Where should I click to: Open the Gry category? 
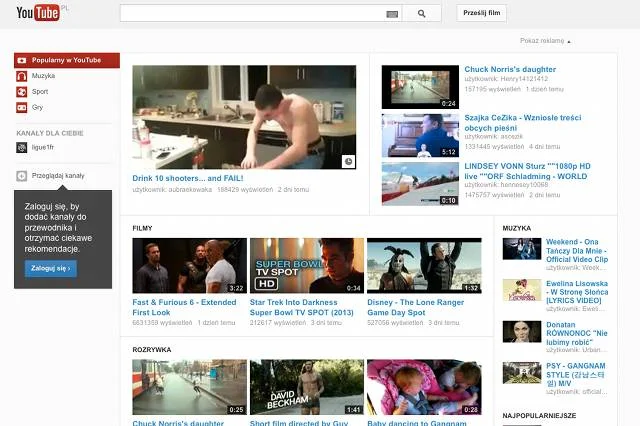37,107
